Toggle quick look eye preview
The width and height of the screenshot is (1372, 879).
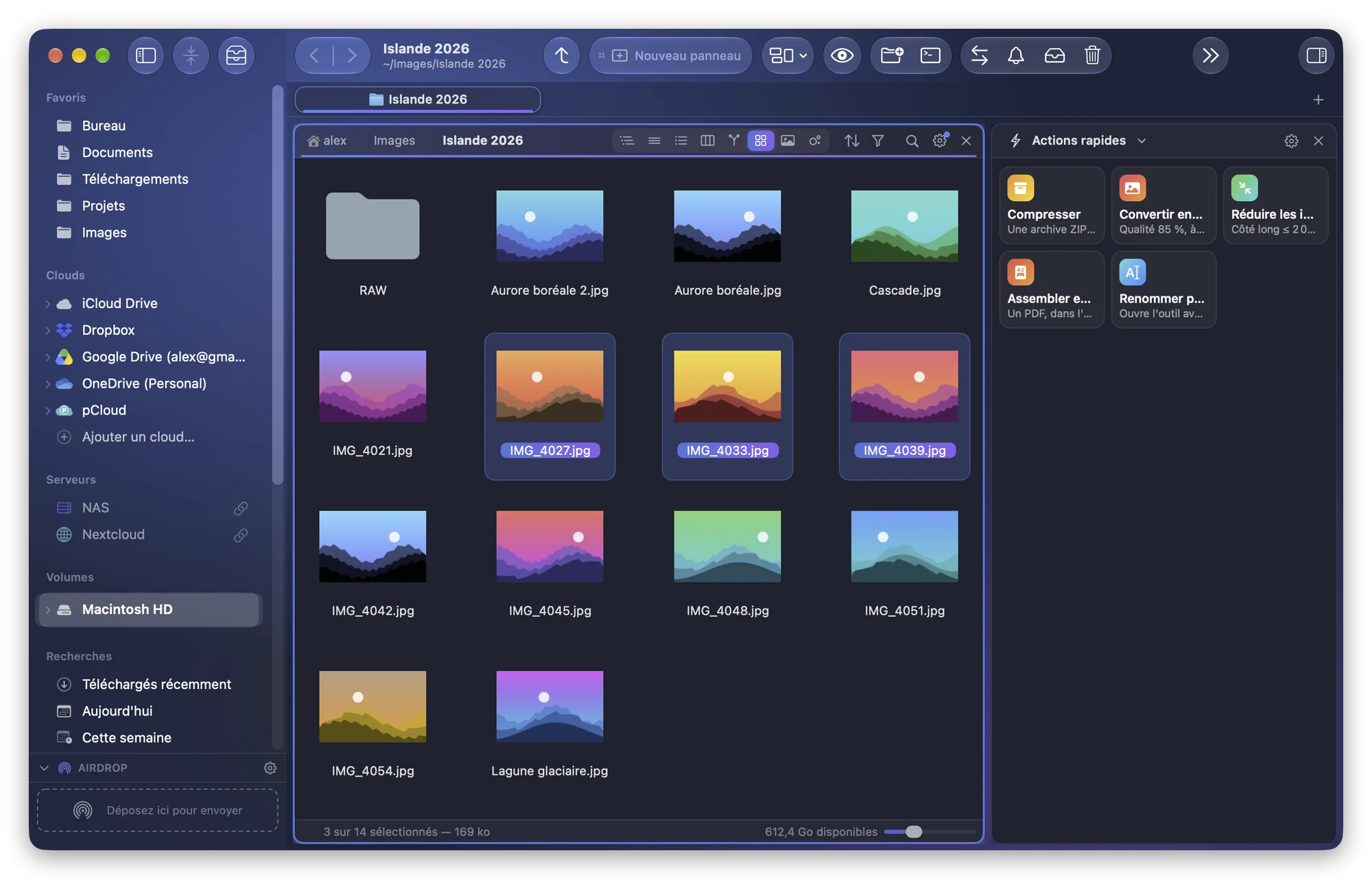[x=842, y=56]
